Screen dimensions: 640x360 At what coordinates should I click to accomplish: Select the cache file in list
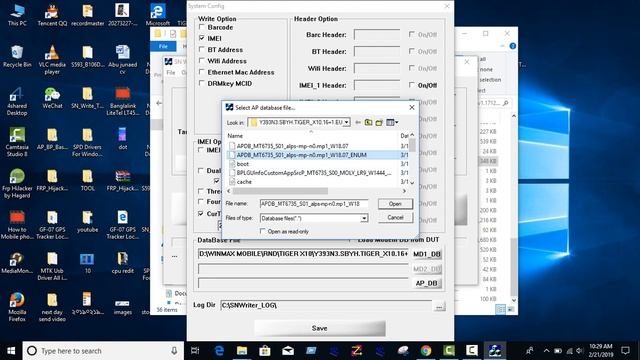(x=244, y=182)
